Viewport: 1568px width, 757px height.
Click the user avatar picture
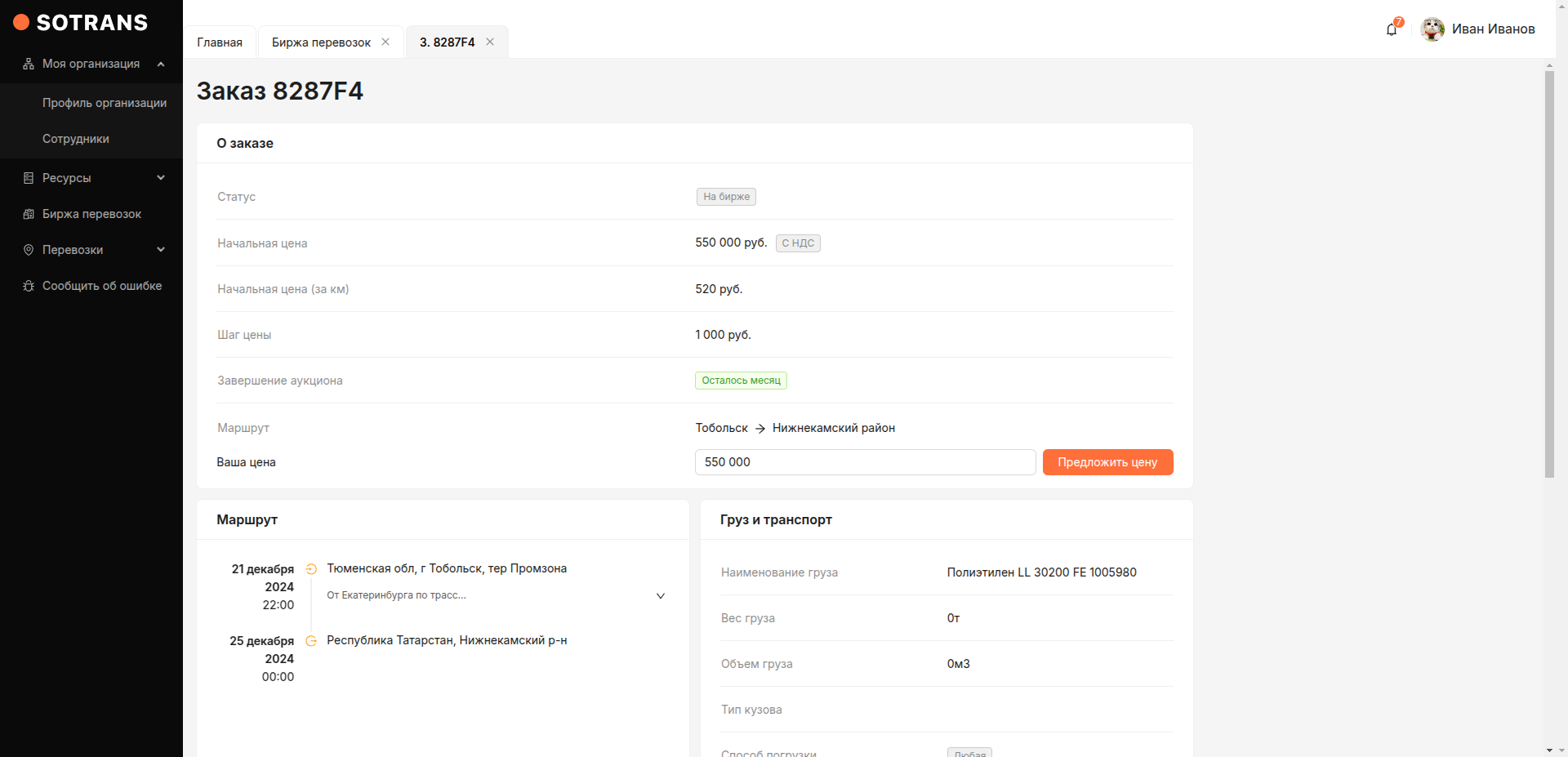pyautogui.click(x=1432, y=29)
